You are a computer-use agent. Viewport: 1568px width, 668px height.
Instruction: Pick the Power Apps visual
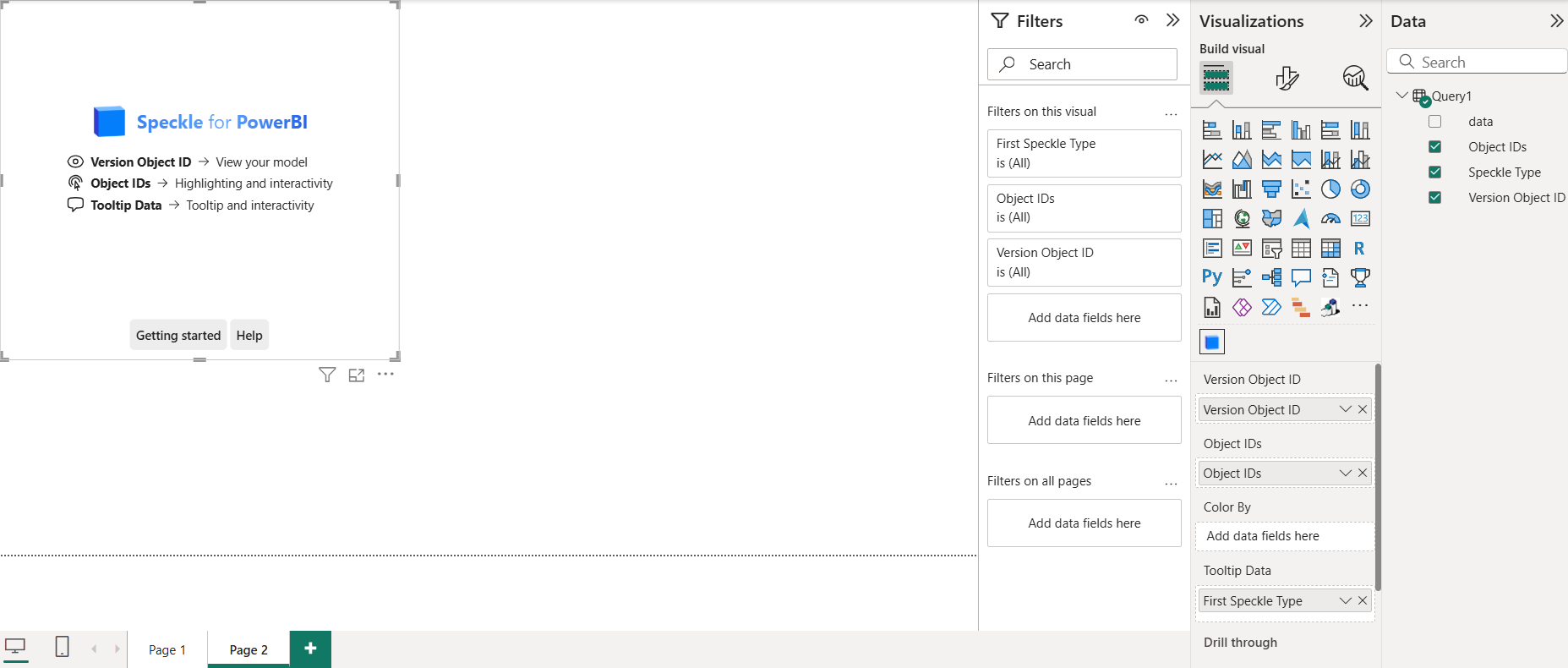[x=1242, y=307]
